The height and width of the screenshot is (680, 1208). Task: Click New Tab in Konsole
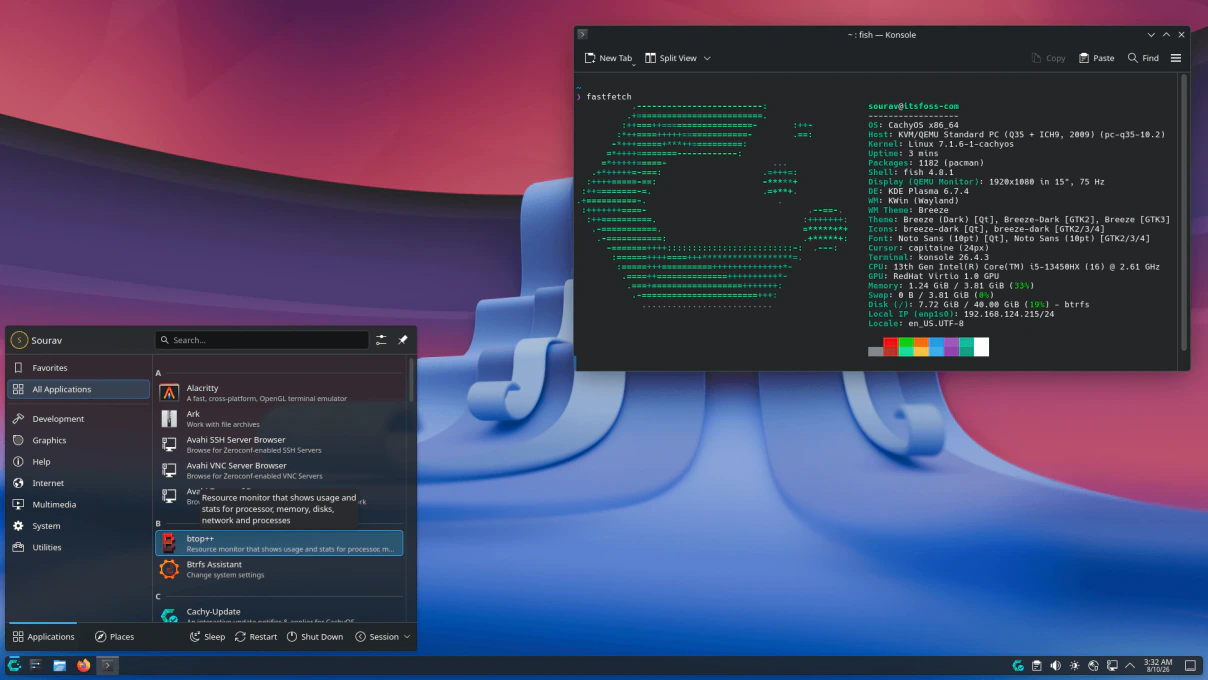(608, 58)
